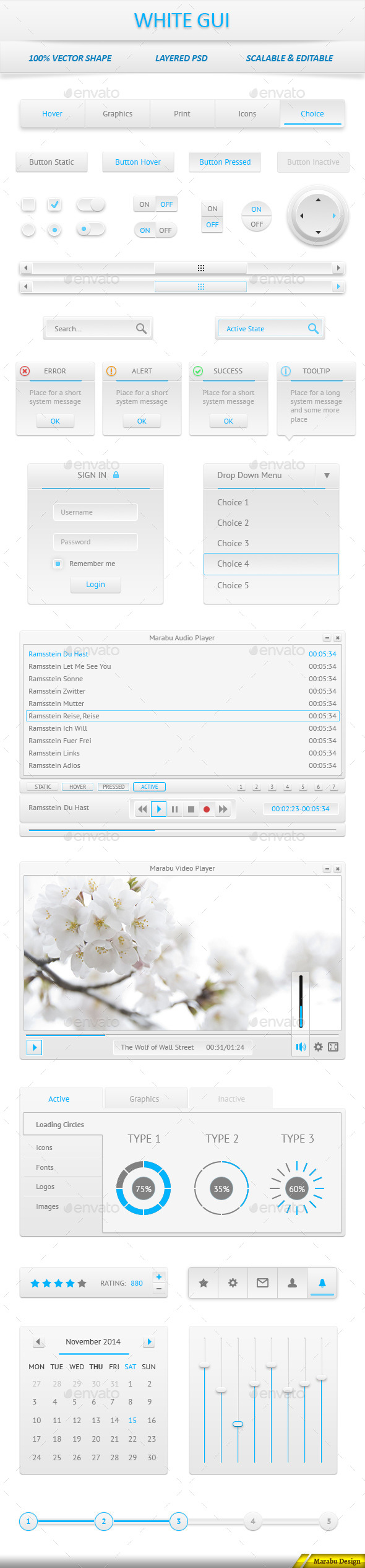Switch ON on the rounded horizontal ON/OFF toggle

click(145, 230)
